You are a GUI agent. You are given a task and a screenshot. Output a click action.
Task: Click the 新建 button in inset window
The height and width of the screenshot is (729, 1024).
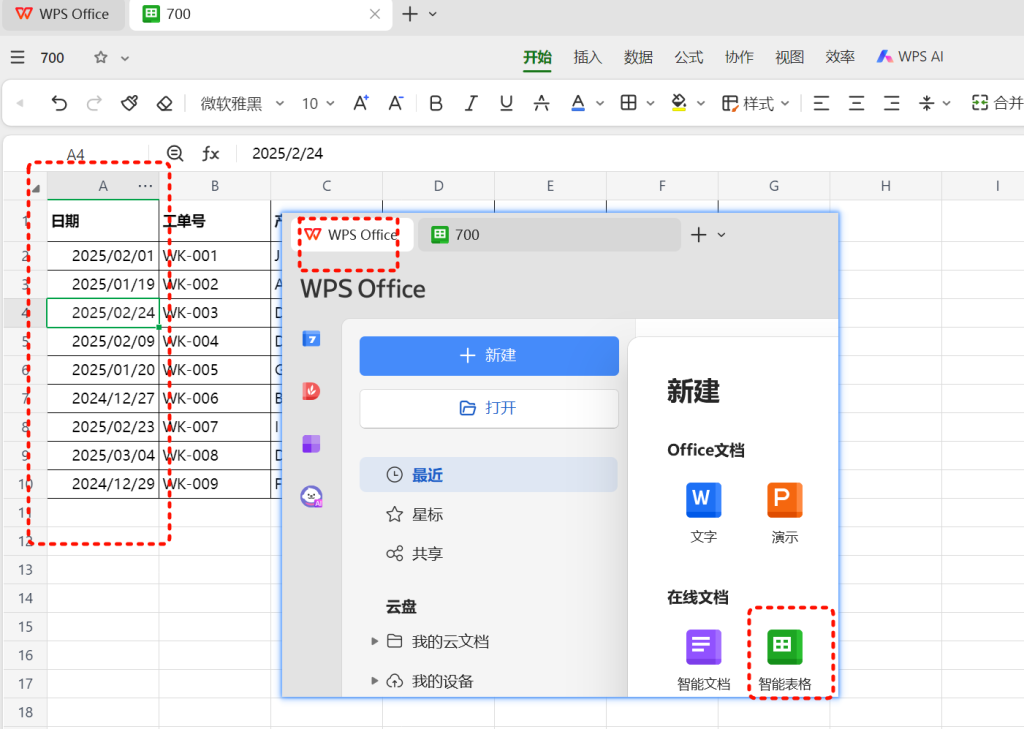(x=488, y=355)
